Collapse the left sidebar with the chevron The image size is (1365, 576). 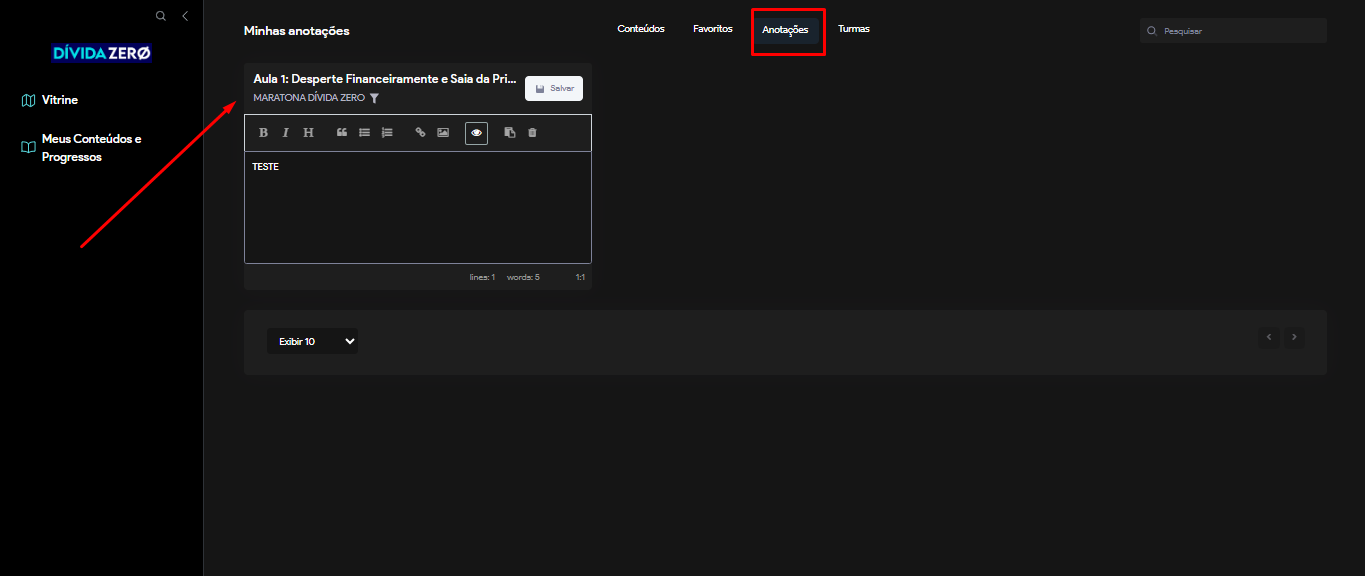pos(185,16)
